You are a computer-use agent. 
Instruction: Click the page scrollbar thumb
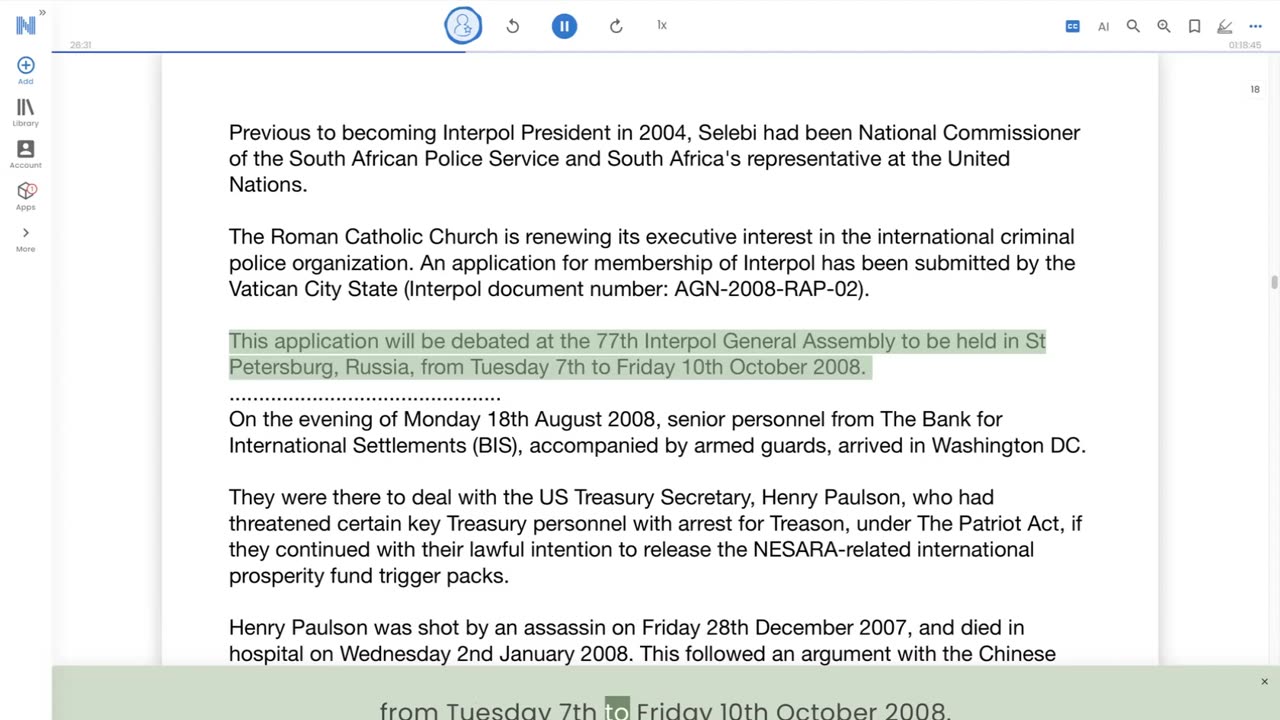(1274, 283)
